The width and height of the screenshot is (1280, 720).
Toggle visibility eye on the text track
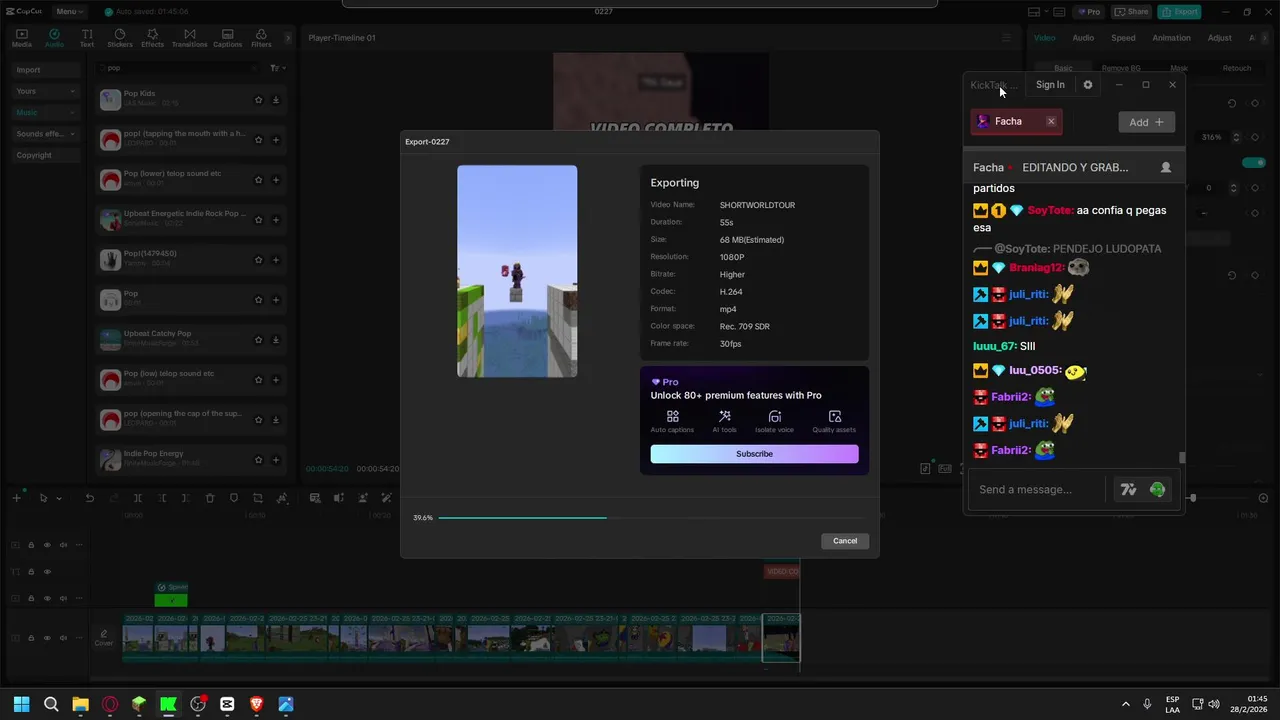(x=47, y=572)
